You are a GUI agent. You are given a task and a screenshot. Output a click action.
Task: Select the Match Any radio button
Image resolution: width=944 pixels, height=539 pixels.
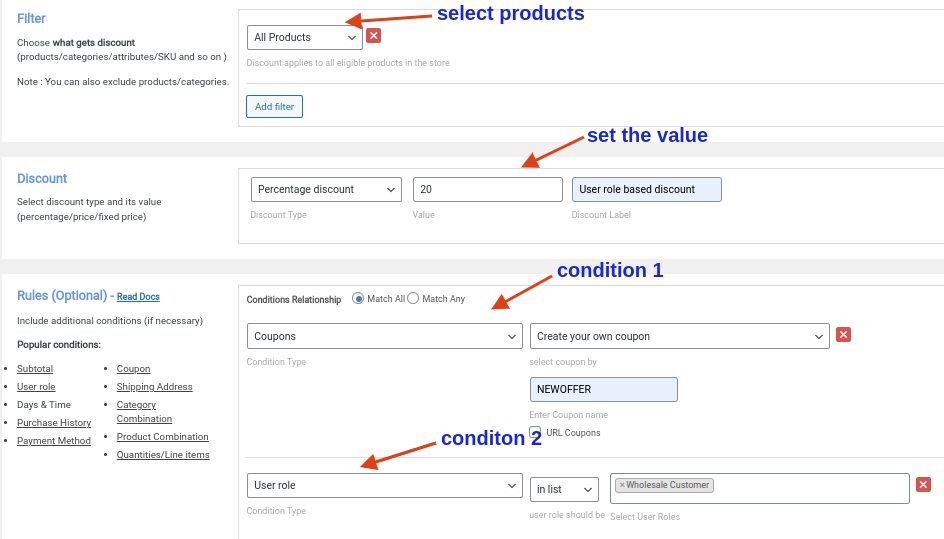click(413, 299)
